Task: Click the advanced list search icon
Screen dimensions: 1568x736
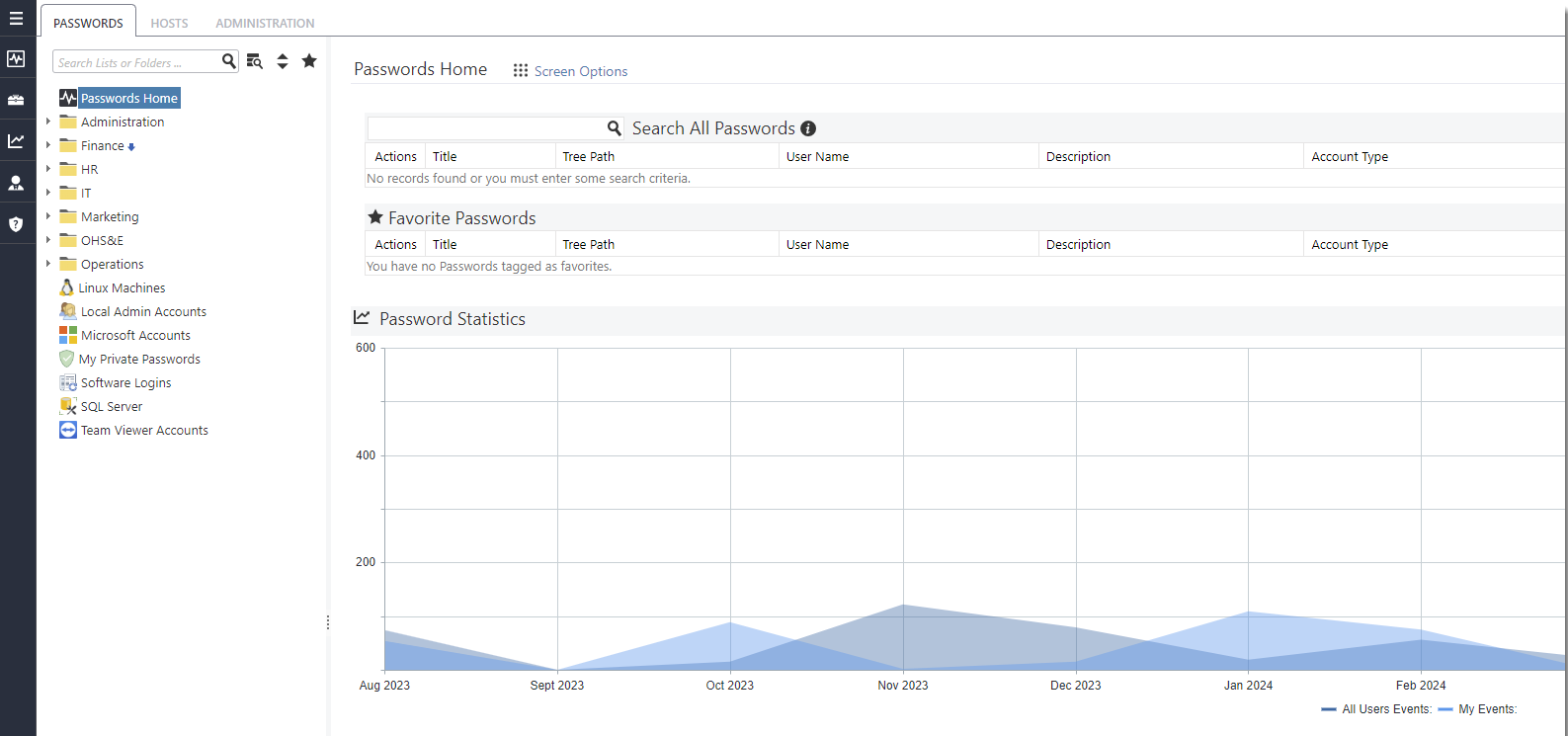Action: coord(255,61)
